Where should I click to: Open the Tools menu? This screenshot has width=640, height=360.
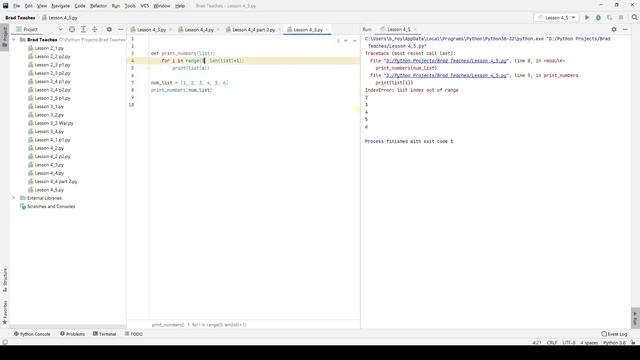(130, 6)
